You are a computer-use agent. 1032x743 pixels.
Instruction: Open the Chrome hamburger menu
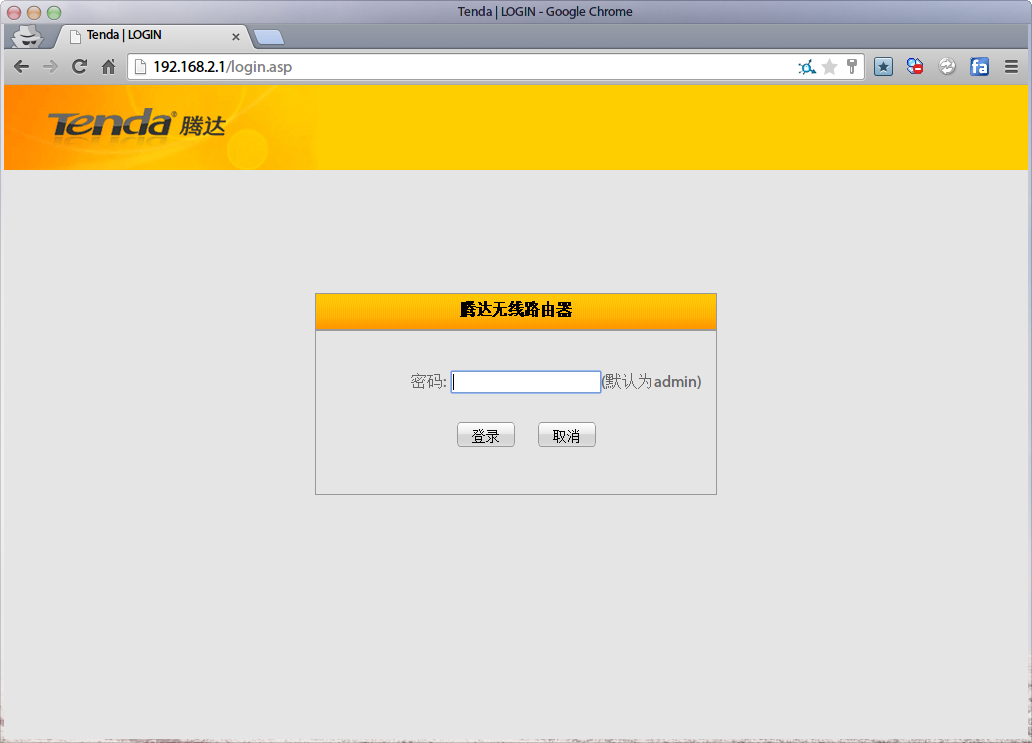[x=1012, y=66]
